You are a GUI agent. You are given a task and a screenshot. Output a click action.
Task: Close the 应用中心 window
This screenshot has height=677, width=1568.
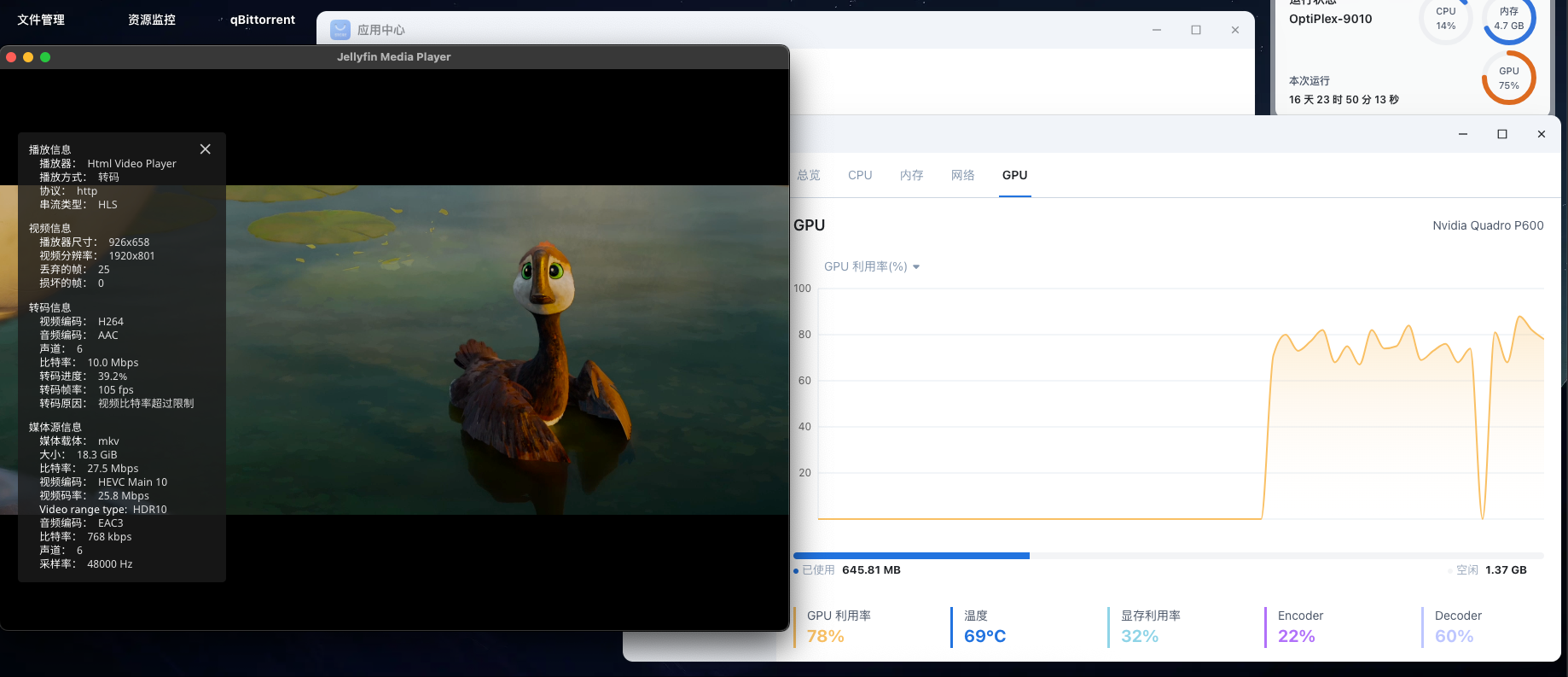(1235, 30)
